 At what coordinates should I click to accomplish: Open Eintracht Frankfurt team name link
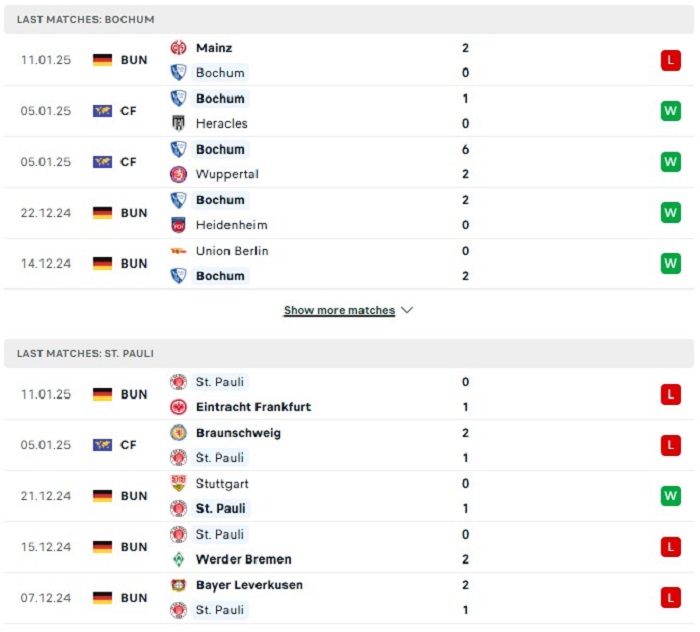pos(253,407)
